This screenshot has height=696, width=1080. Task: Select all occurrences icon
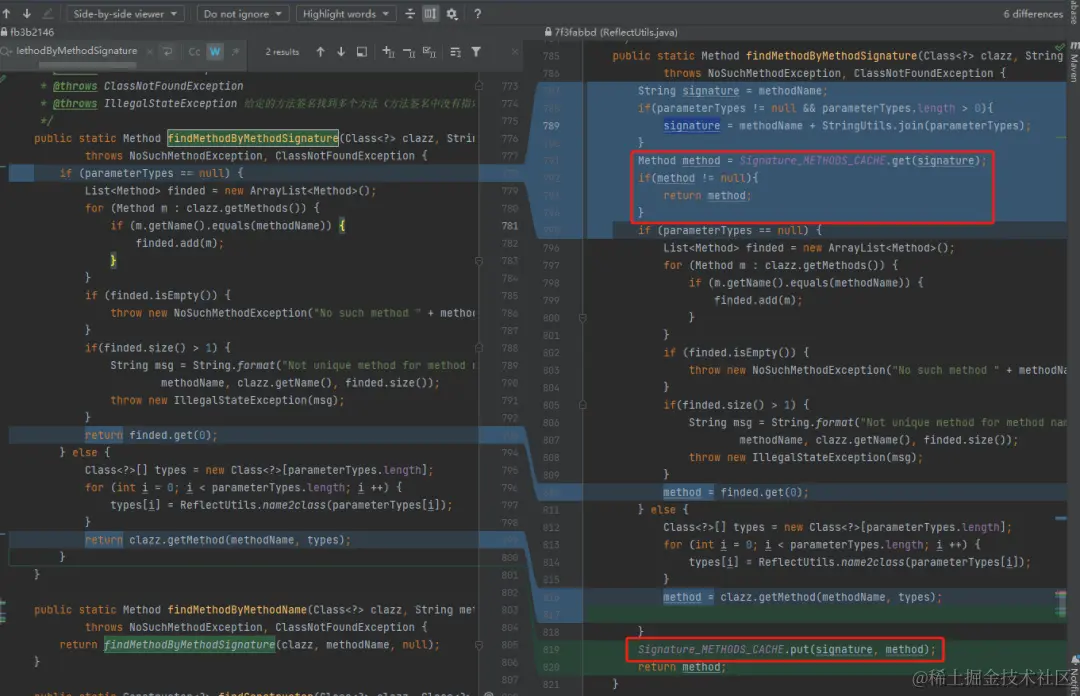tap(429, 52)
